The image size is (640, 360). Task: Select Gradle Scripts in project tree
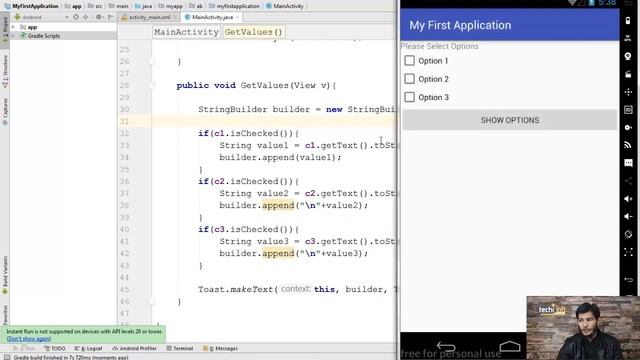pyautogui.click(x=44, y=36)
